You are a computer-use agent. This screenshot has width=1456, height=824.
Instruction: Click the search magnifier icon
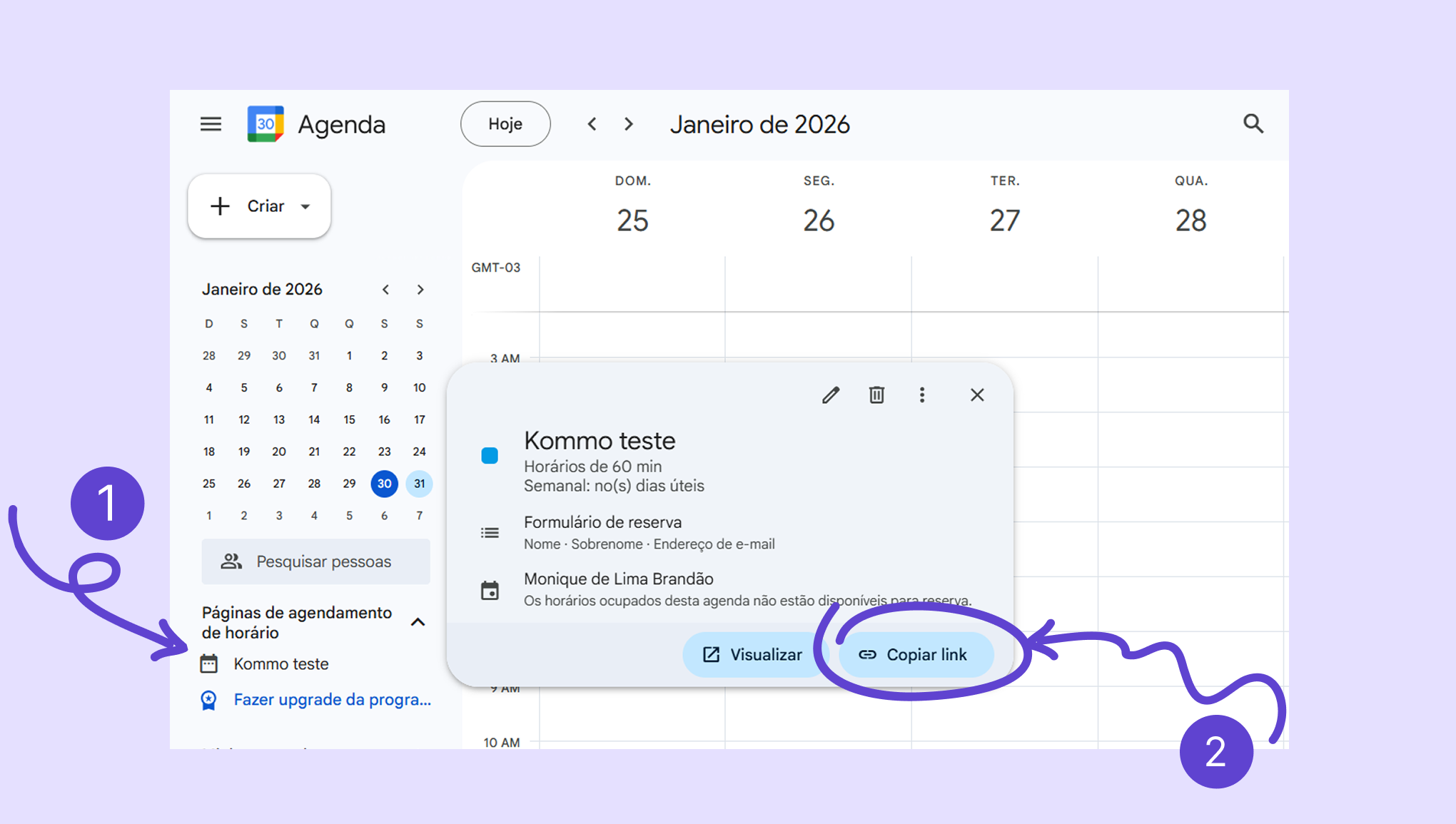pos(1253,124)
